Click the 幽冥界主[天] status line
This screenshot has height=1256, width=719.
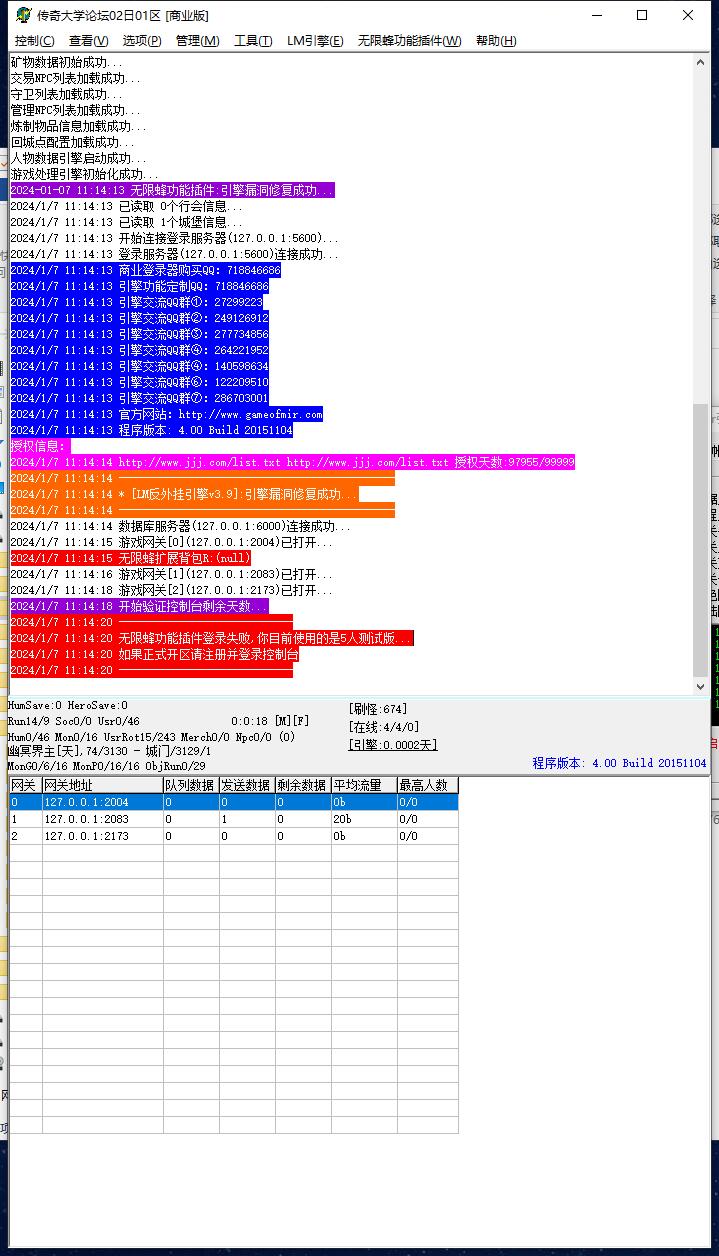tap(110, 751)
